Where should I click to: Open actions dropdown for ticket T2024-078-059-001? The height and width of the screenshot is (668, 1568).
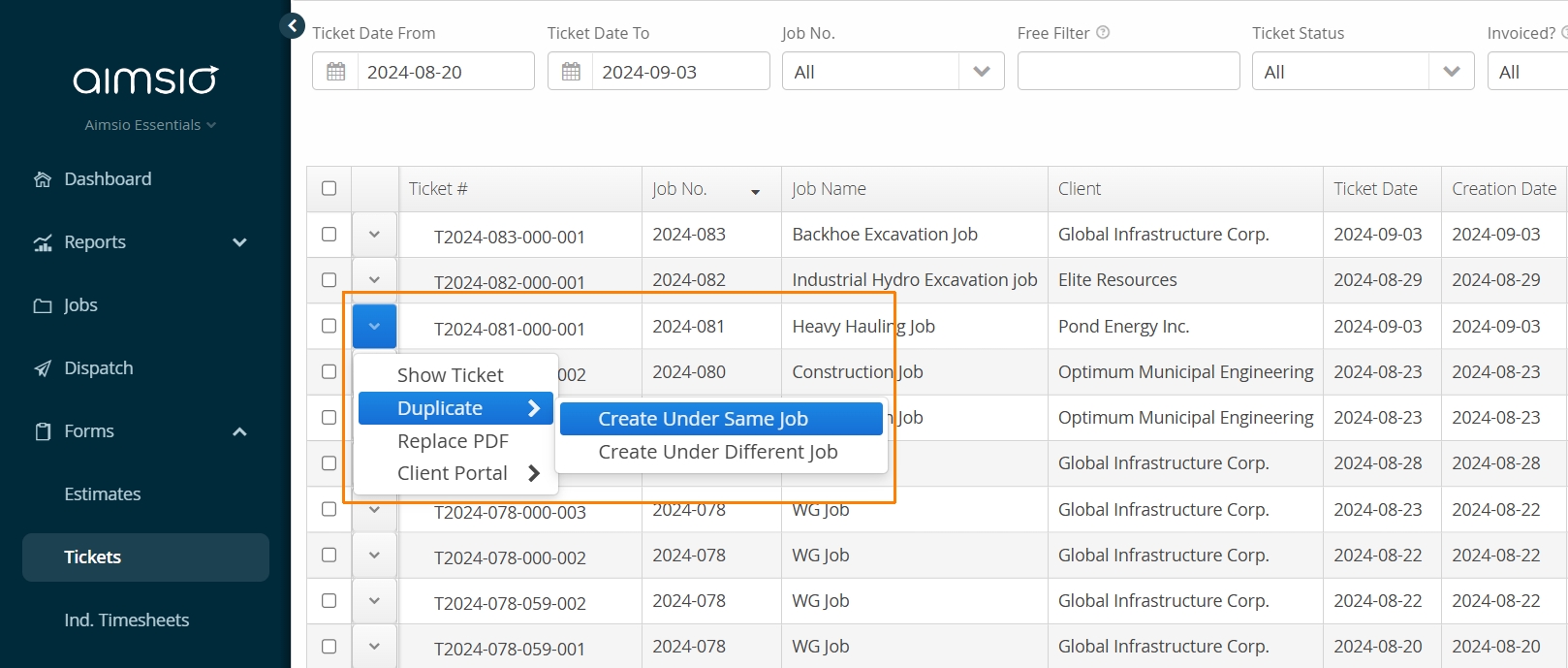[x=374, y=646]
